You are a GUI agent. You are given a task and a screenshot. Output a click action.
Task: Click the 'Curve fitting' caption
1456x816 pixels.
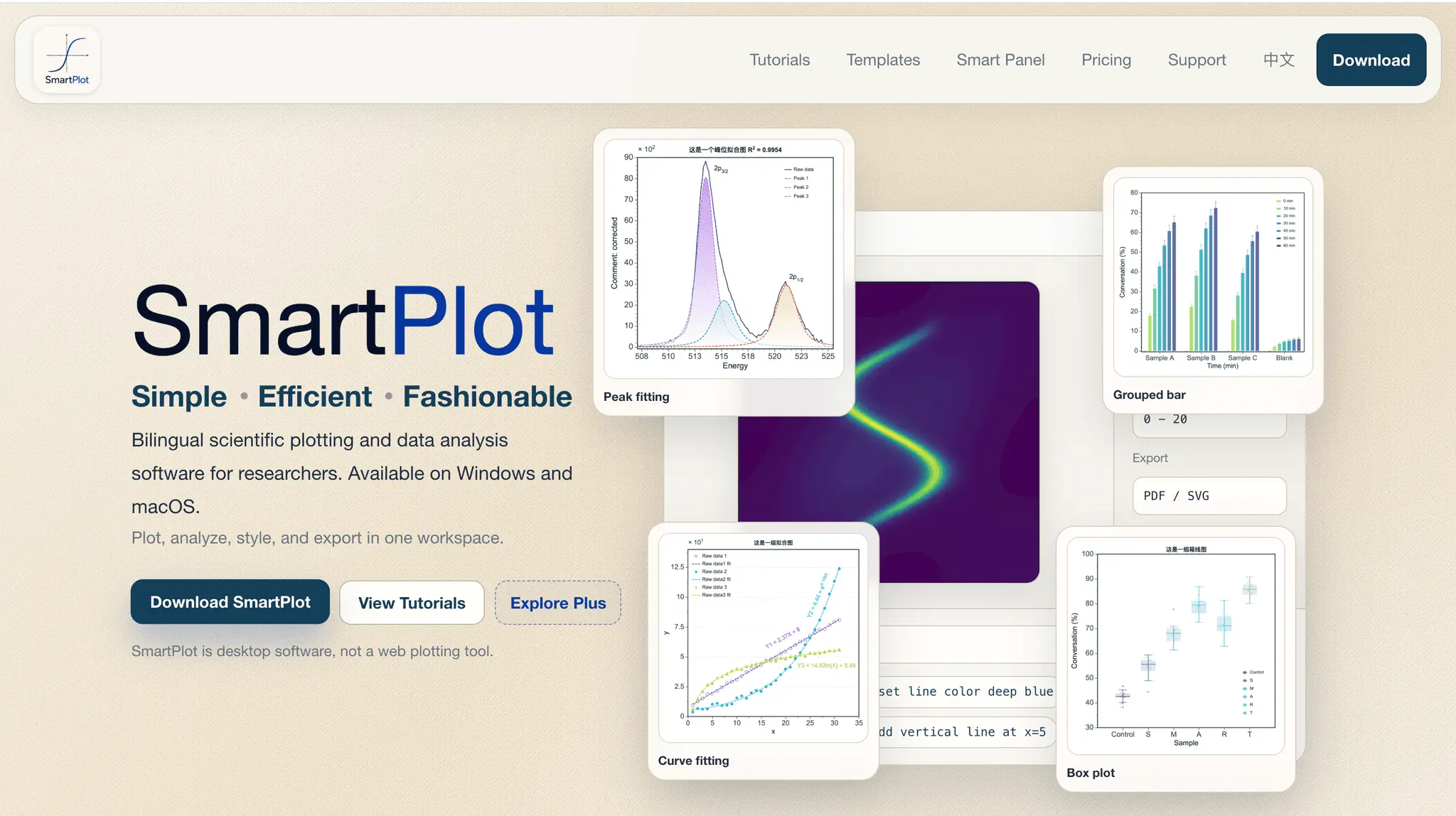[x=693, y=761]
